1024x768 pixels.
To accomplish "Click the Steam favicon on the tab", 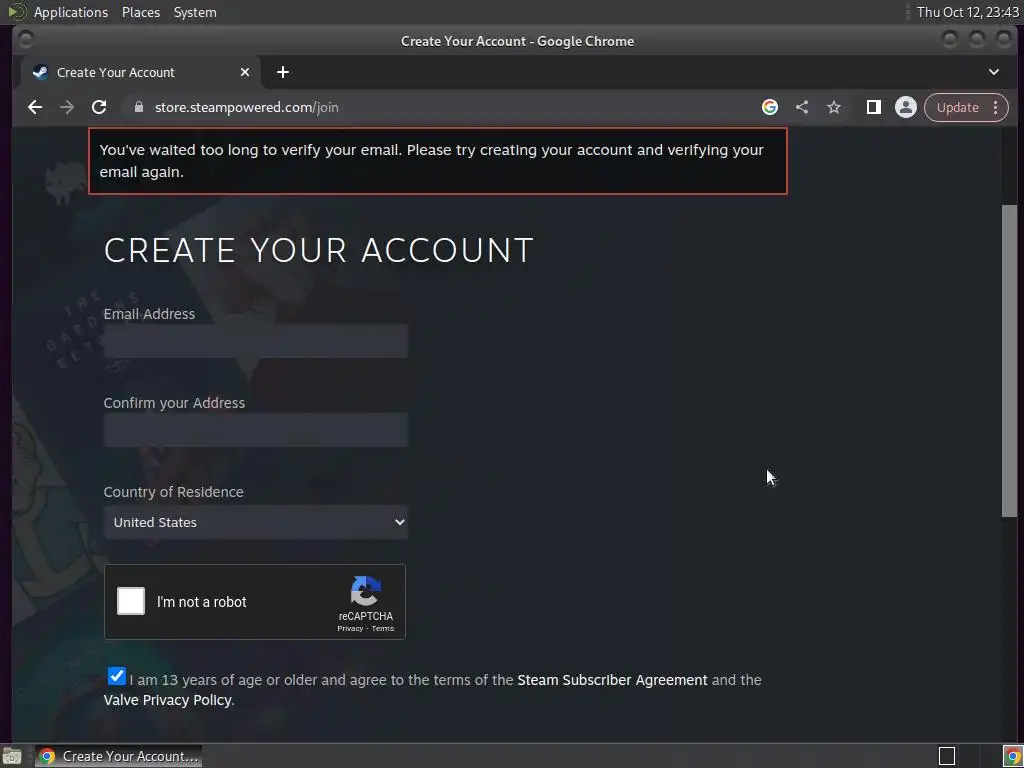I will tap(40, 72).
